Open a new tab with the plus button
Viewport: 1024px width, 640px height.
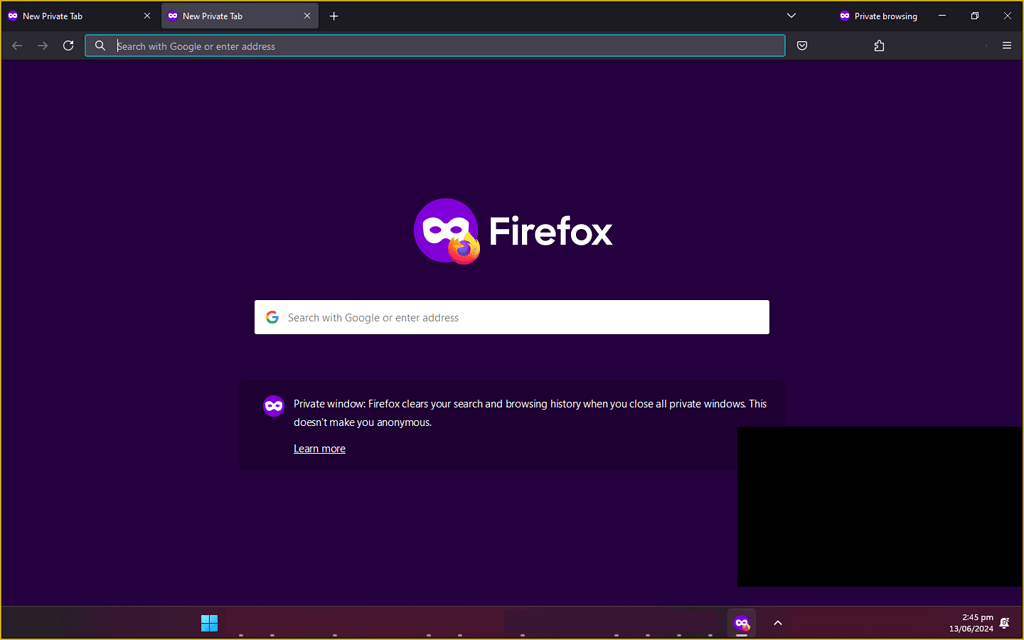click(333, 15)
